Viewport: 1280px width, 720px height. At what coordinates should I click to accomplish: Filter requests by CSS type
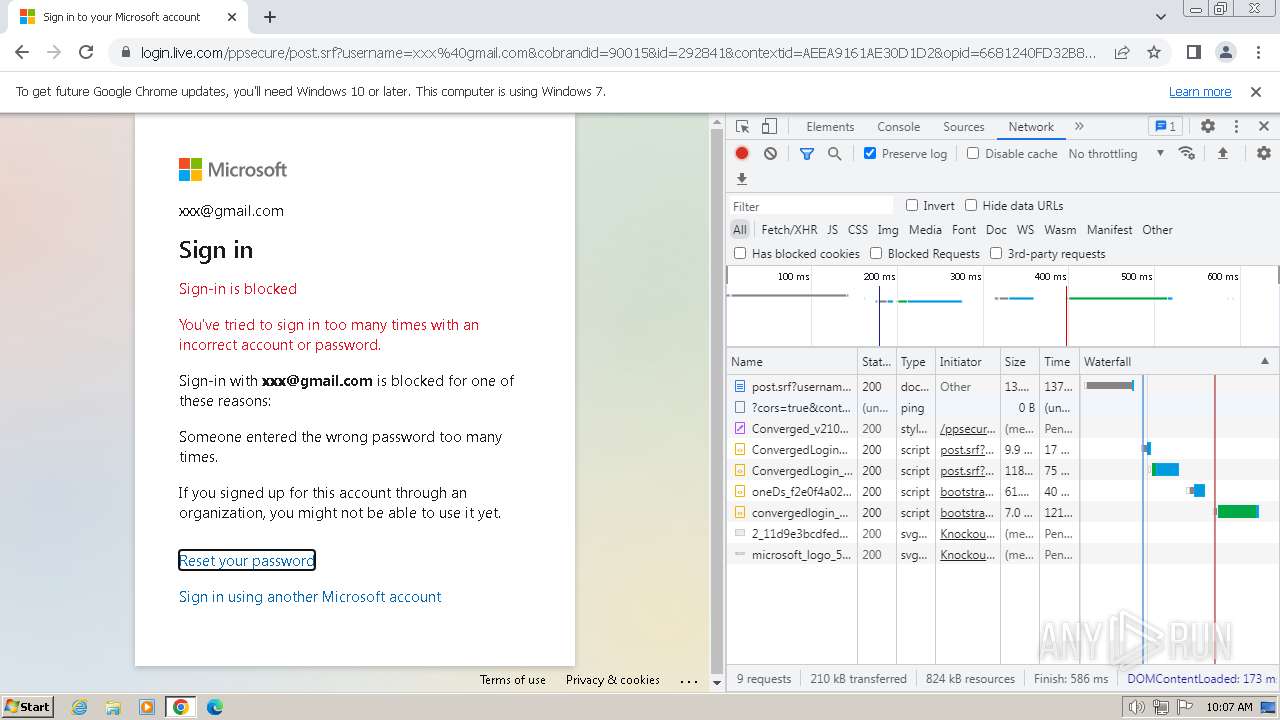[x=858, y=230]
